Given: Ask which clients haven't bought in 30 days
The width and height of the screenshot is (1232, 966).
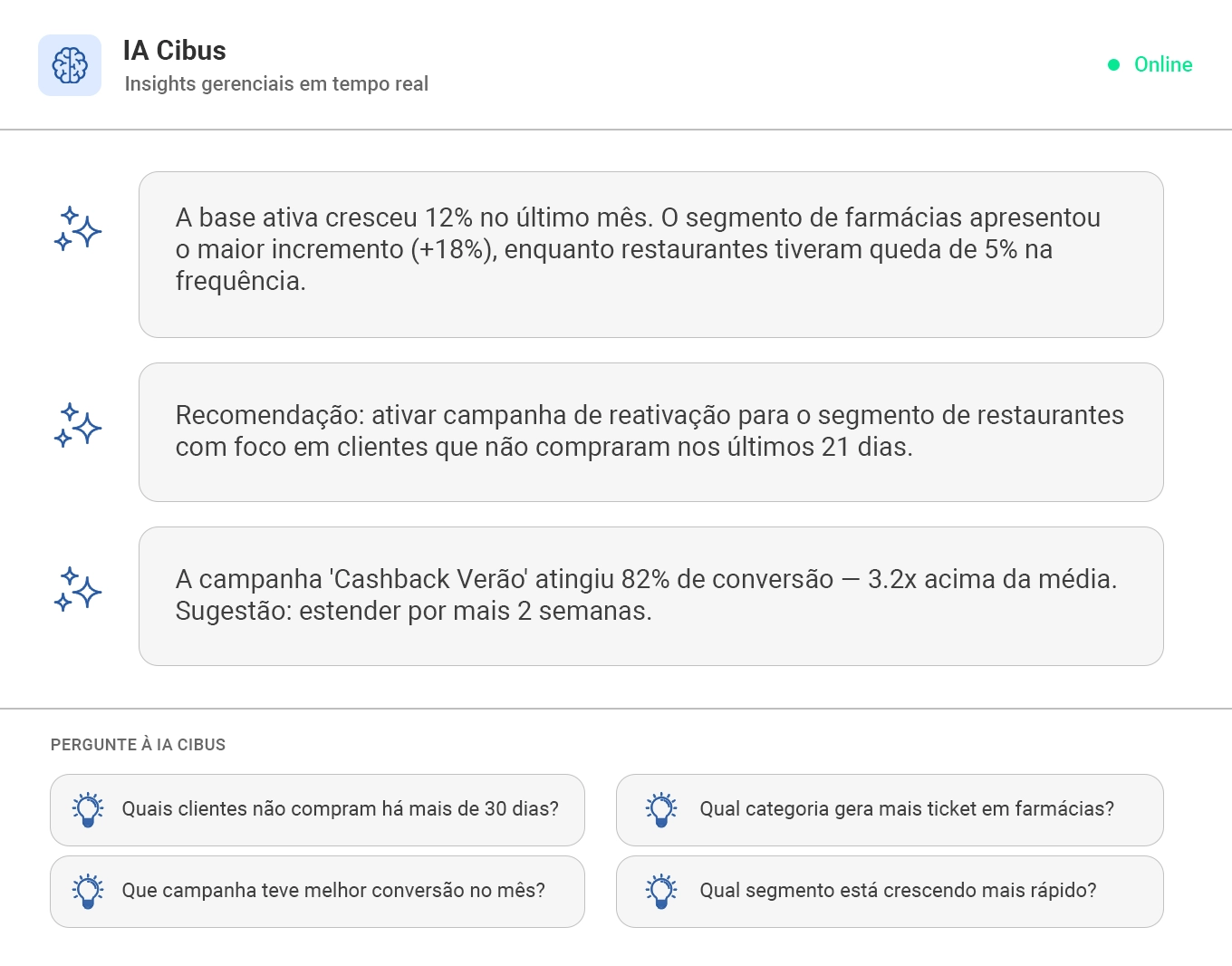Looking at the screenshot, I should [x=340, y=809].
